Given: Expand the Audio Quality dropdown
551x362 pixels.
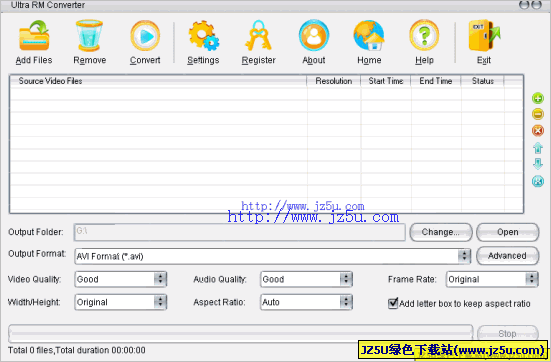Looking at the screenshot, I should point(346,279).
